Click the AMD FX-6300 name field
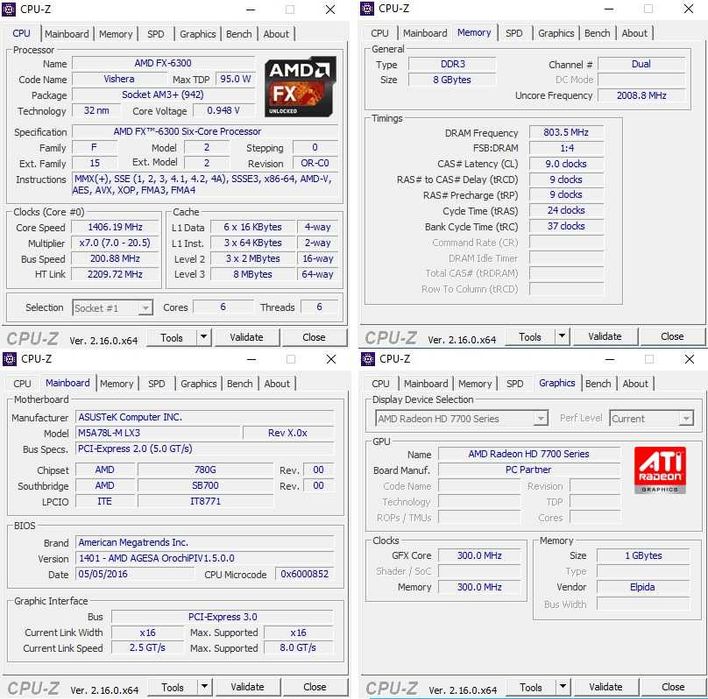Image resolution: width=708 pixels, height=699 pixels. pyautogui.click(x=163, y=63)
